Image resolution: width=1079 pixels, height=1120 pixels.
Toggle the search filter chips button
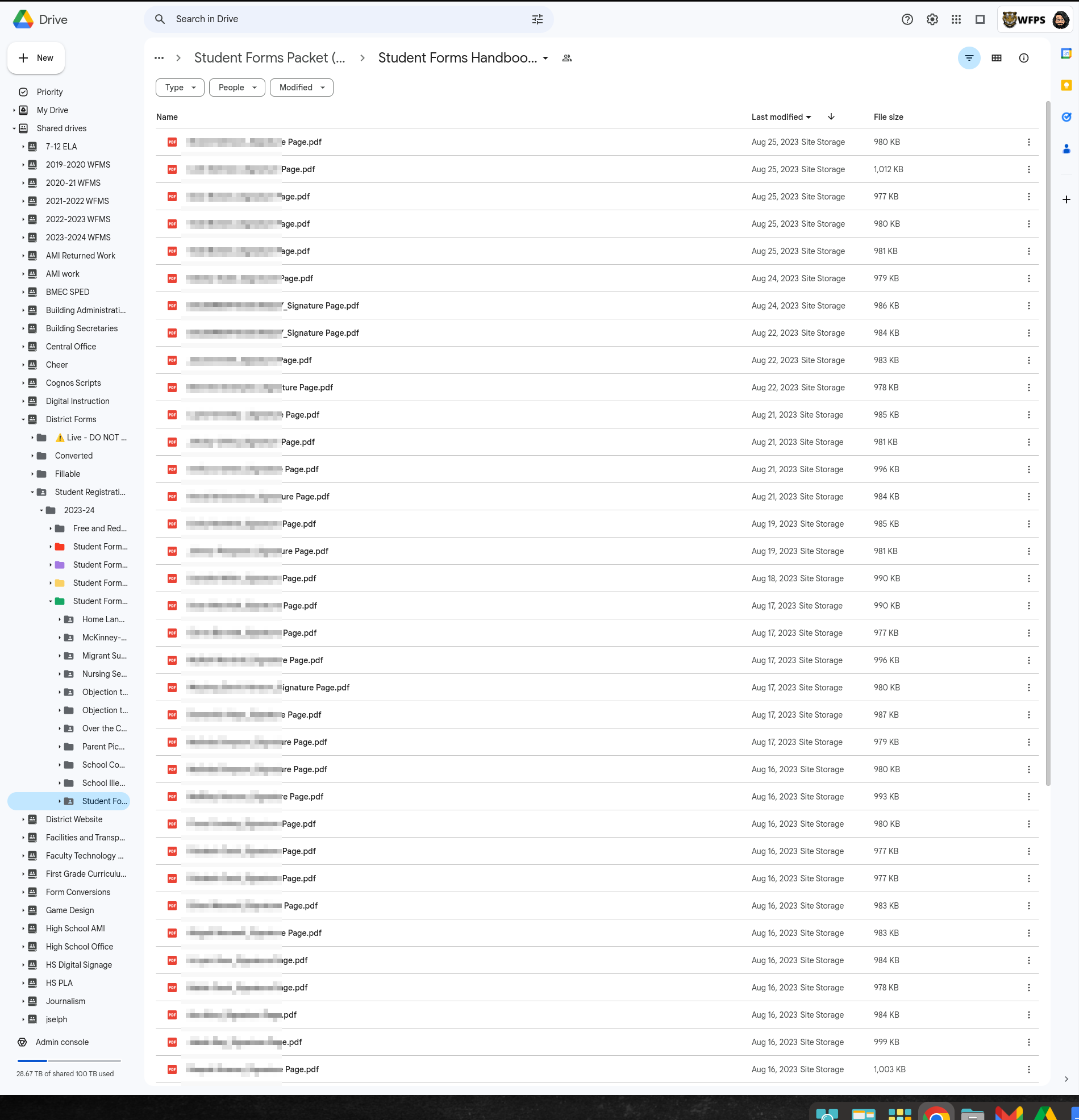pos(969,58)
